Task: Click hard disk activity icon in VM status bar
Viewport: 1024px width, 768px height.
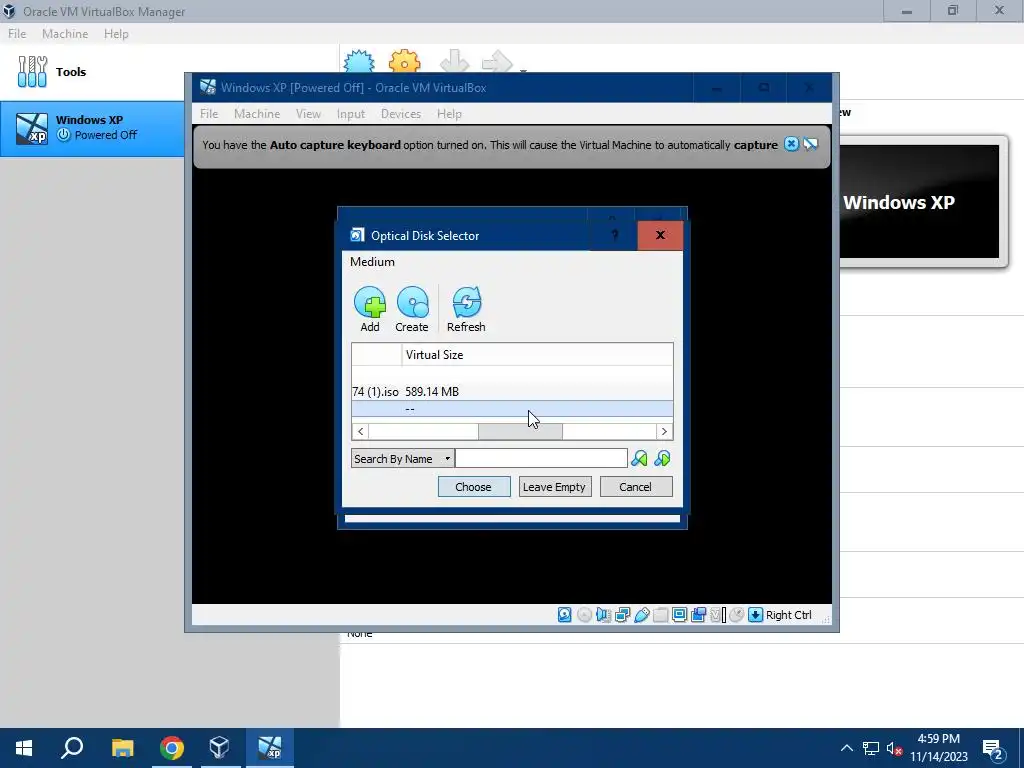Action: click(x=564, y=615)
